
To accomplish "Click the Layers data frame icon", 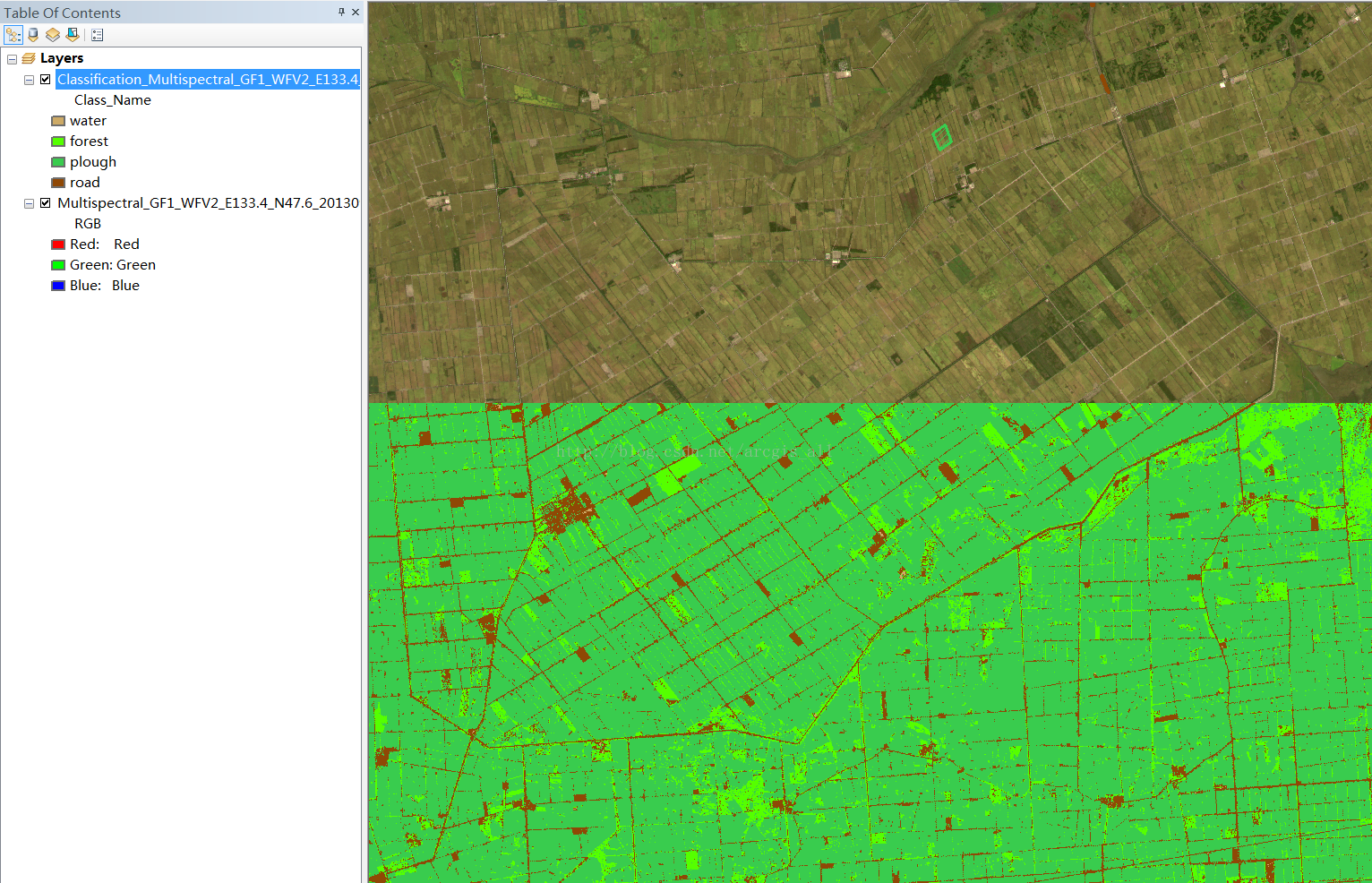I will [29, 58].
